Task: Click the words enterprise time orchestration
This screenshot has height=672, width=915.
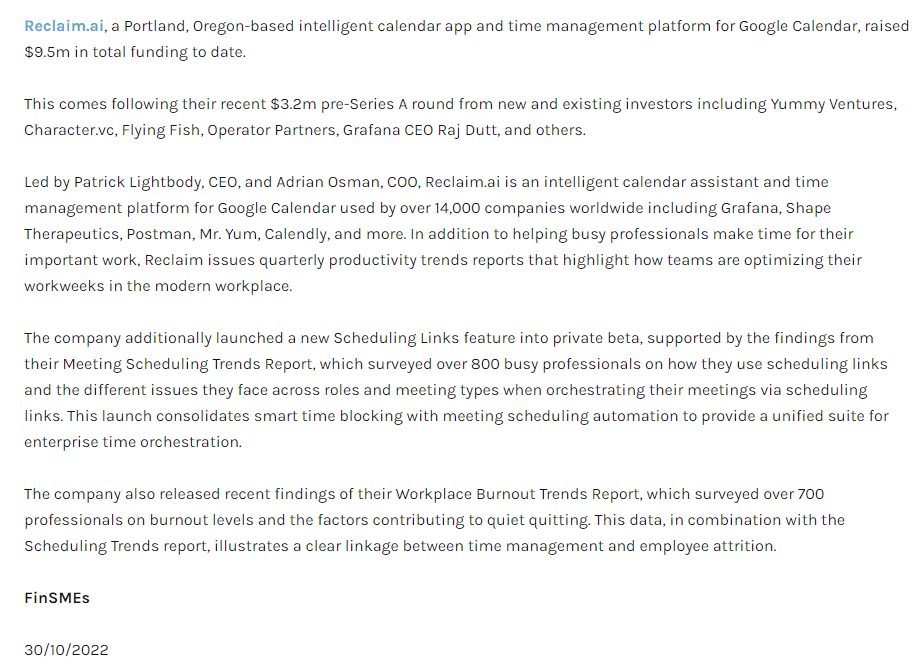Action: [x=132, y=442]
